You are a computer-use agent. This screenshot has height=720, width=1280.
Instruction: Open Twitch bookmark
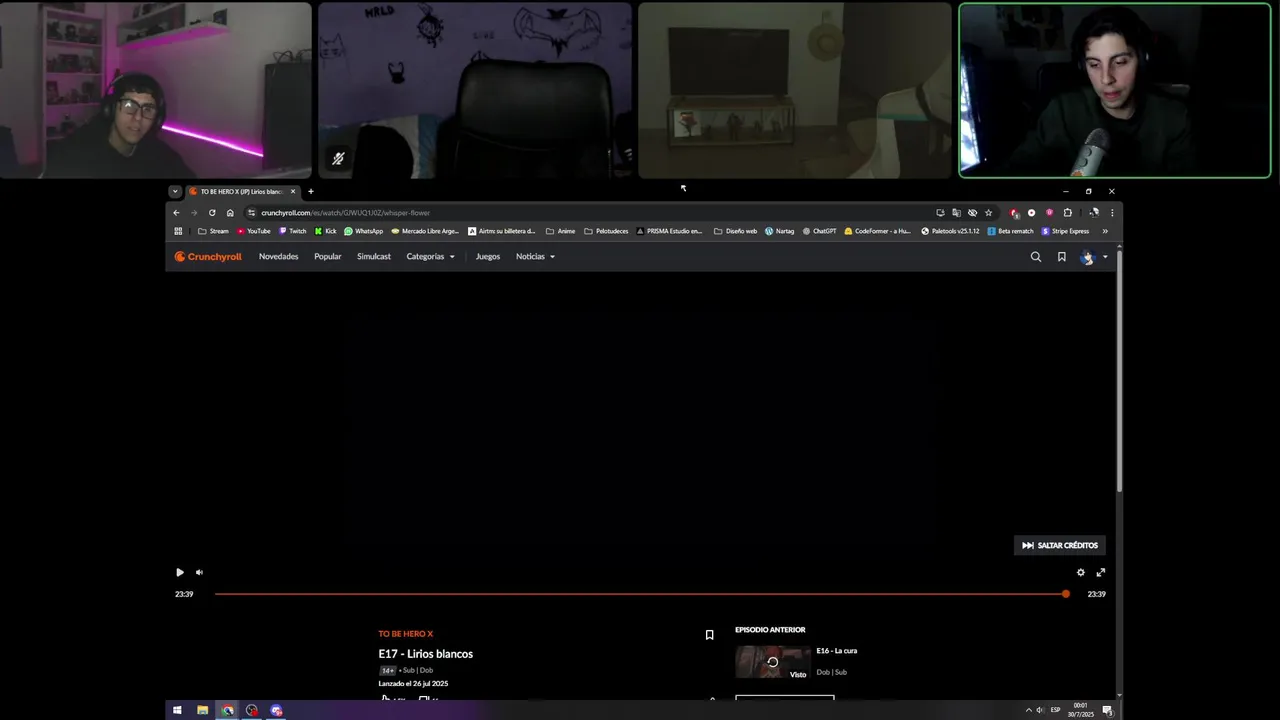point(292,231)
